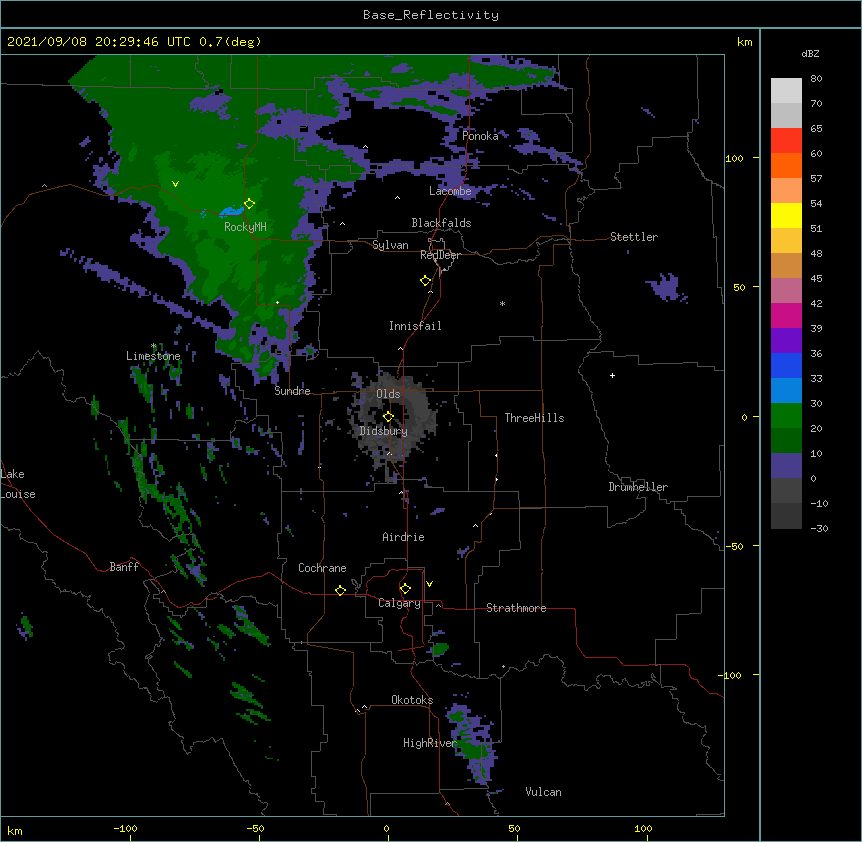Click the white plus marker west of Drumheller
Viewport: 862px width, 842px height.
click(612, 375)
